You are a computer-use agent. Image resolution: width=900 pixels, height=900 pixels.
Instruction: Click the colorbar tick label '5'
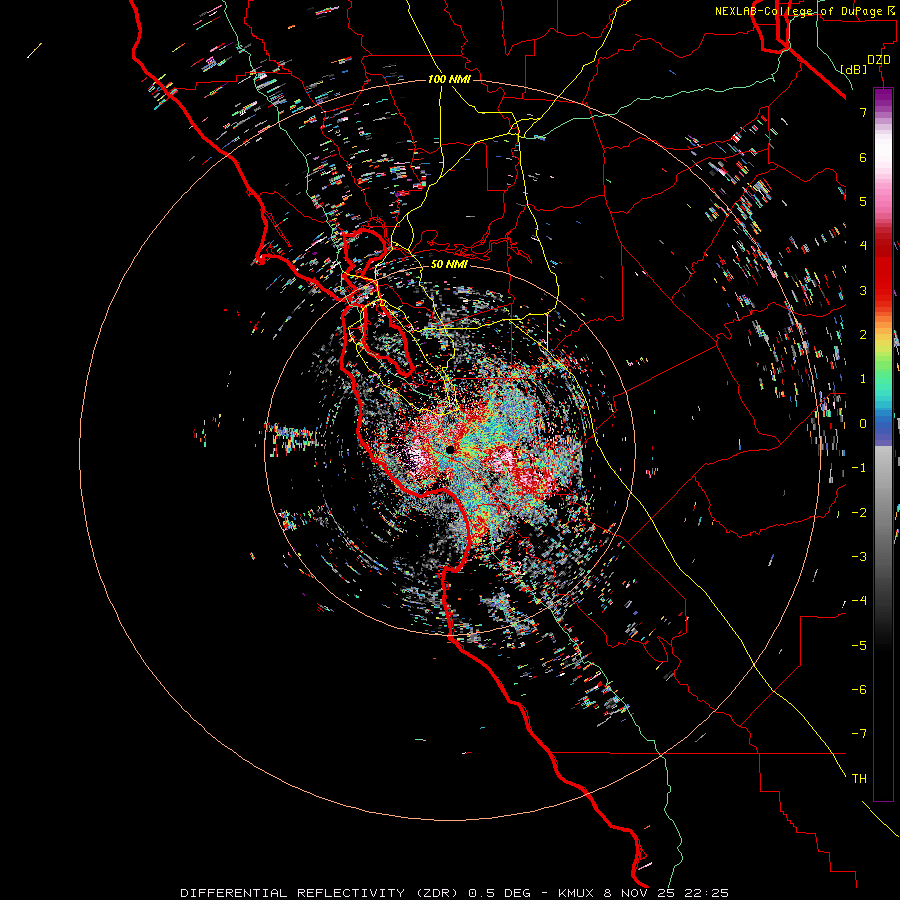(863, 201)
